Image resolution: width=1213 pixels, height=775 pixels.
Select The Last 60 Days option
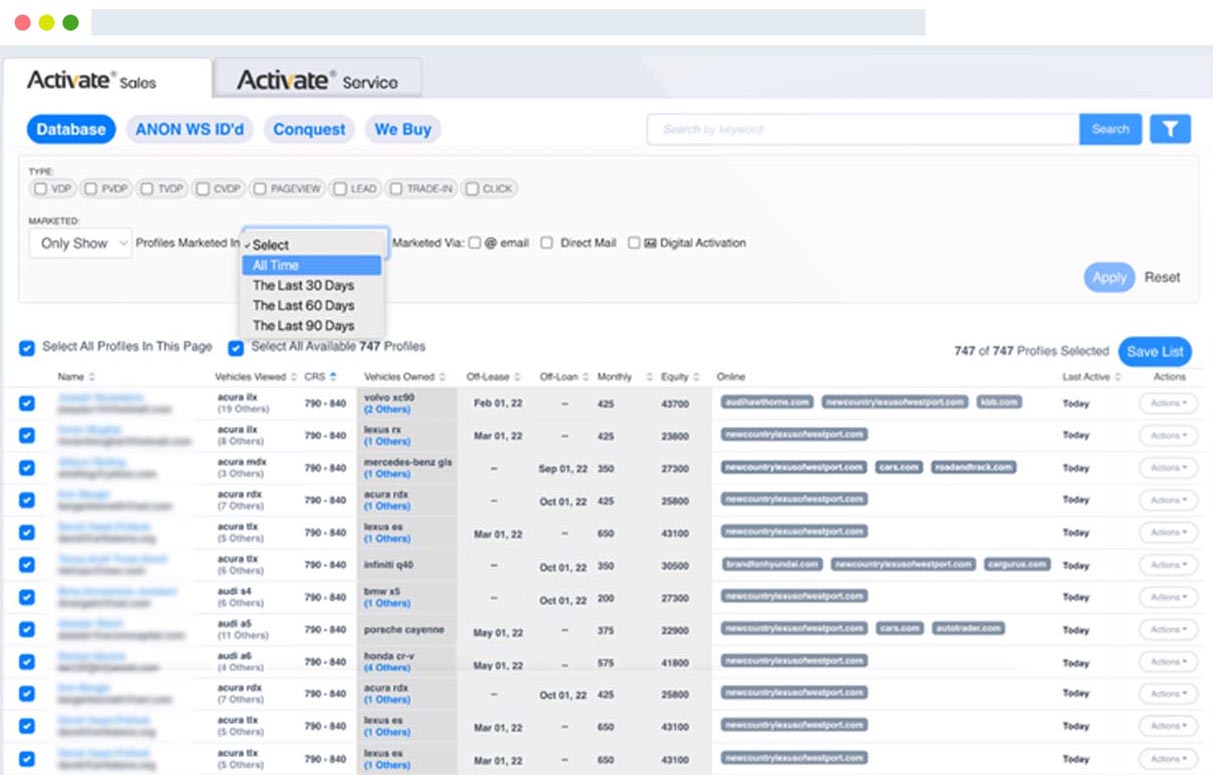[312, 305]
